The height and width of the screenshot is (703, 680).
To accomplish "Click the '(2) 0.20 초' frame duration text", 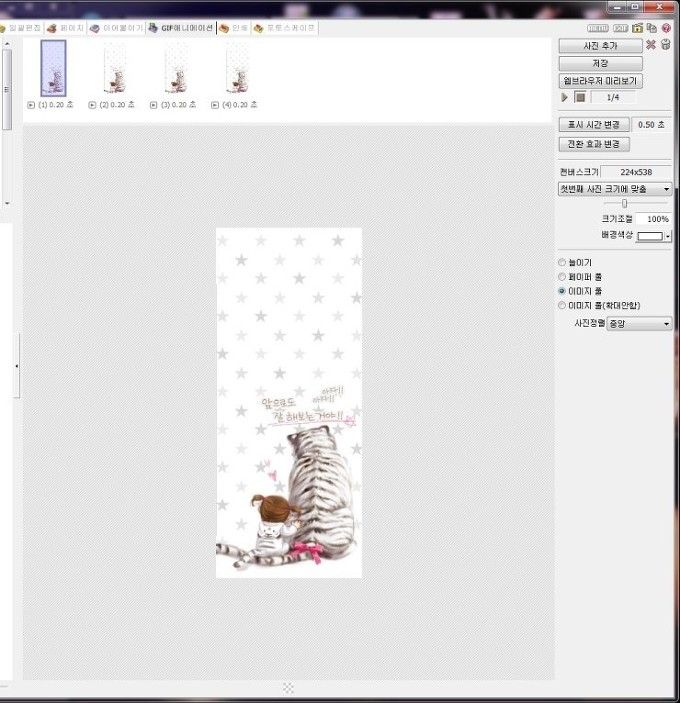I will [x=117, y=105].
